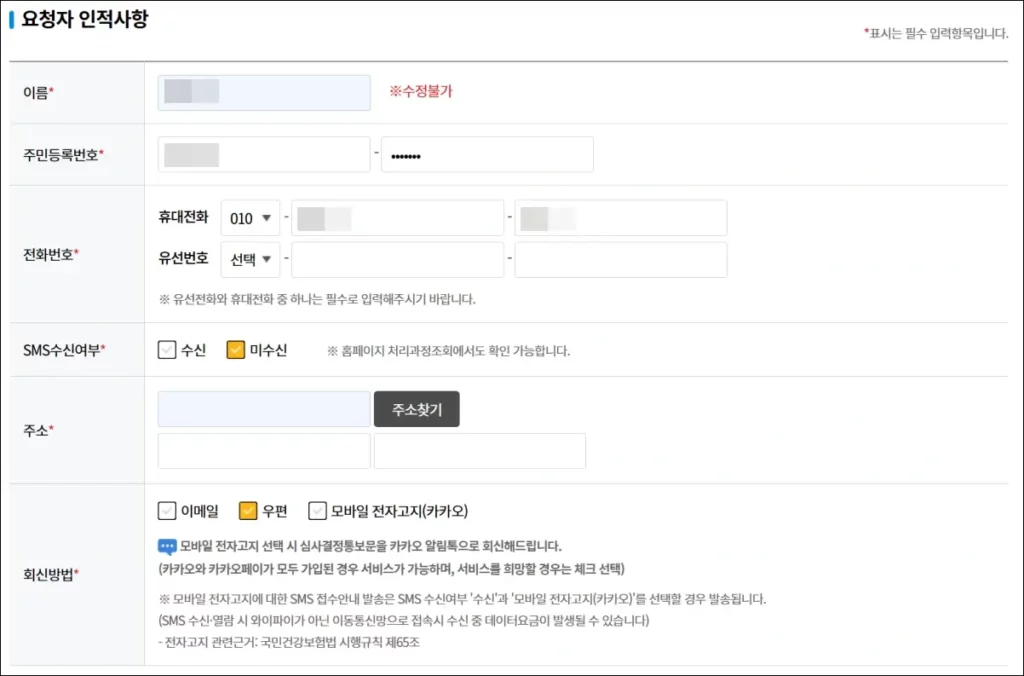1024x676 pixels.
Task: Click the 모바일 전자고지 선택 시 심사결정통보문 text
Action: [x=370, y=546]
